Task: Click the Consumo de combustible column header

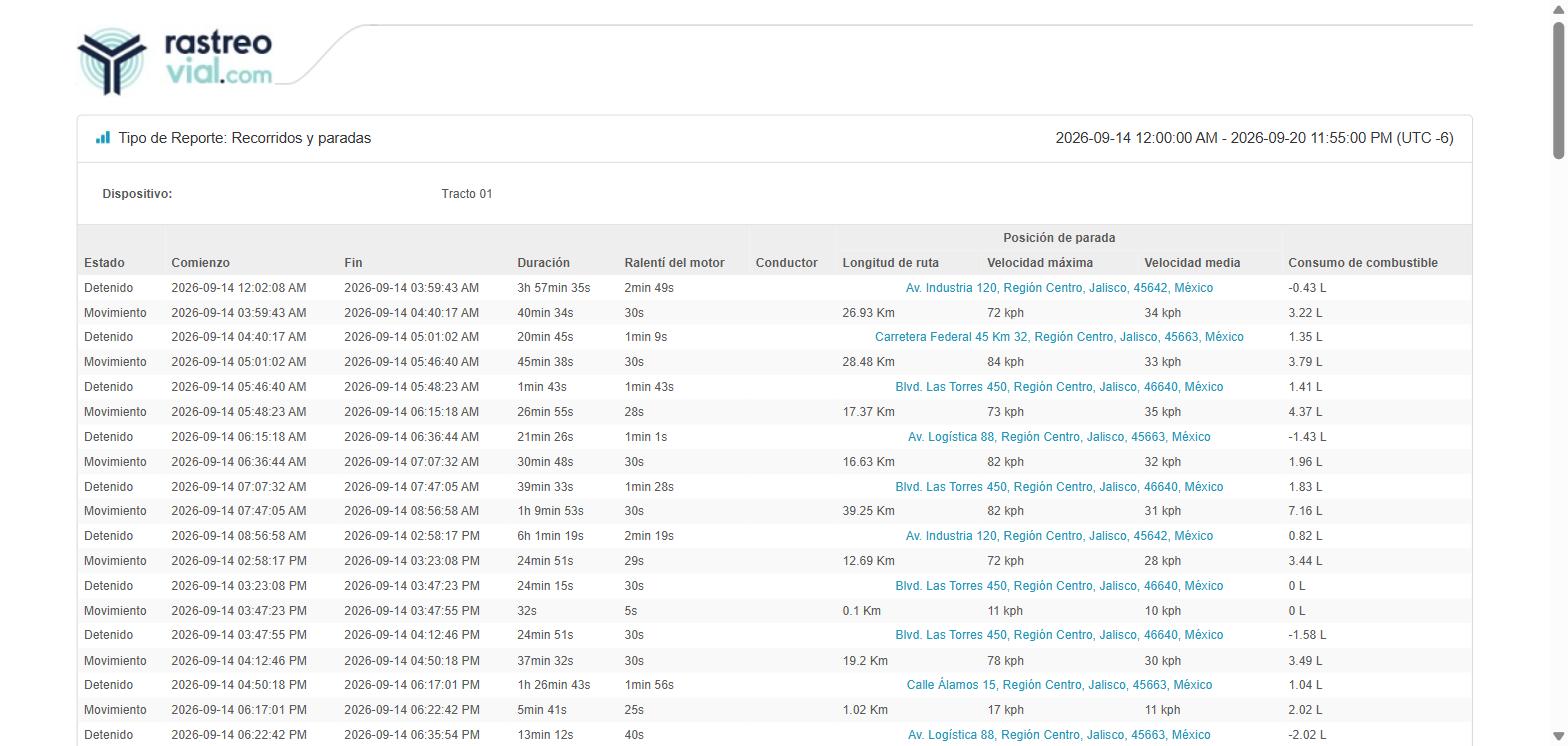Action: pyautogui.click(x=1363, y=263)
